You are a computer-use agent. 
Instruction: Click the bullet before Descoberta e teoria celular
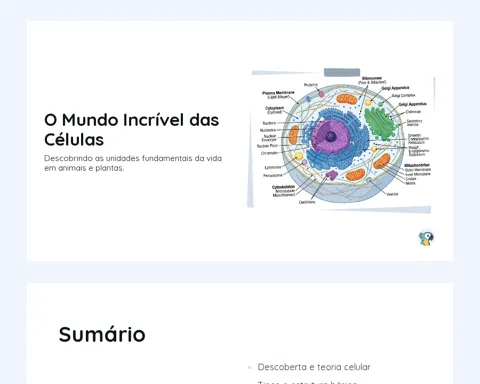pyautogui.click(x=249, y=367)
